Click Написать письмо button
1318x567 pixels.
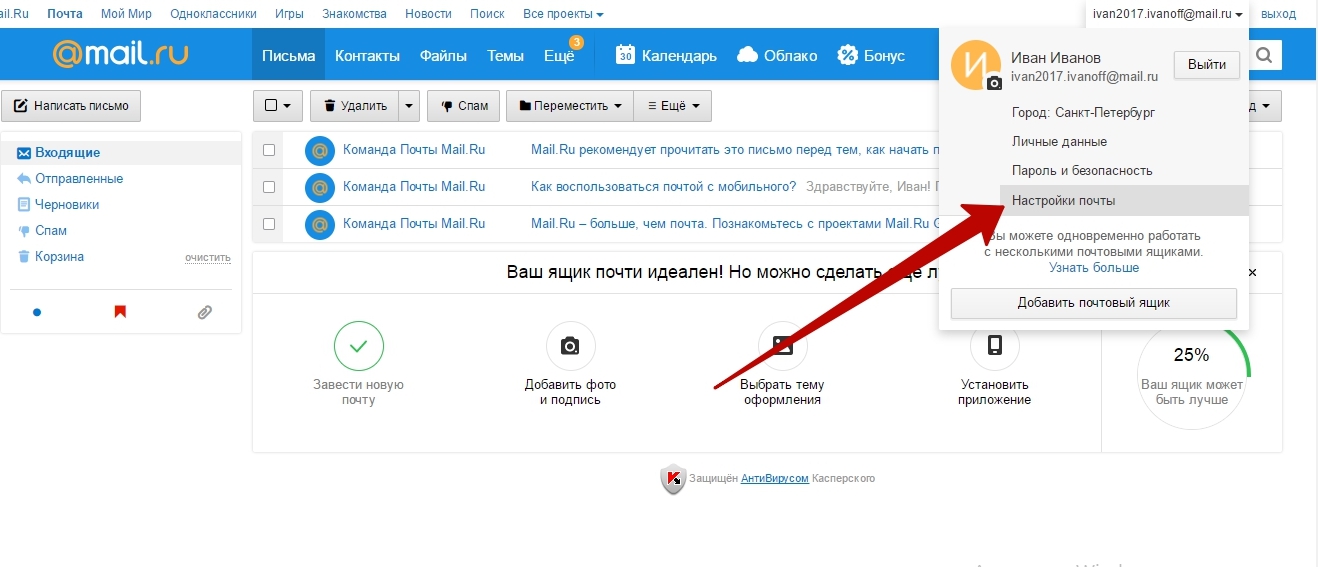coord(72,106)
